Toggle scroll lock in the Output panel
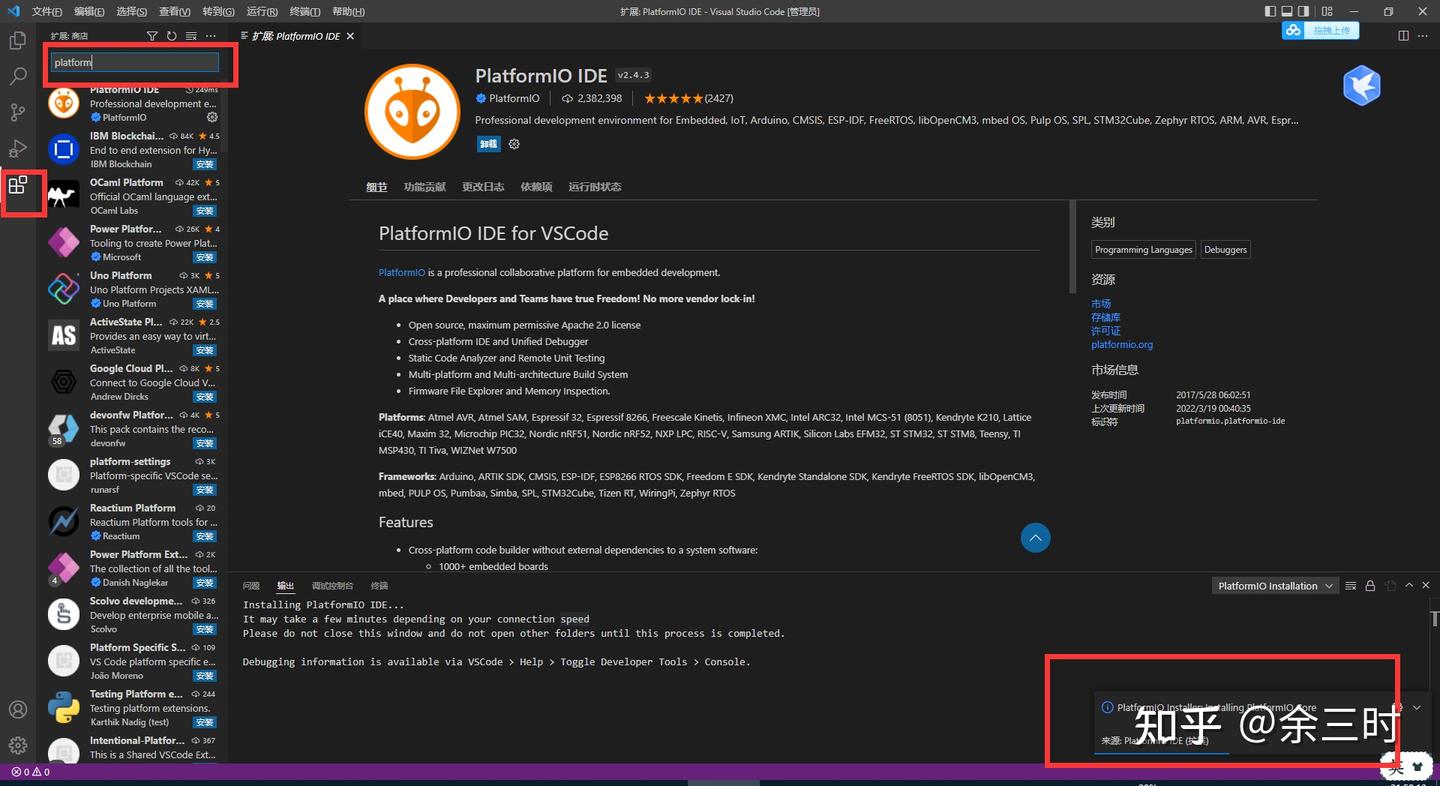This screenshot has width=1440, height=786. point(1370,585)
